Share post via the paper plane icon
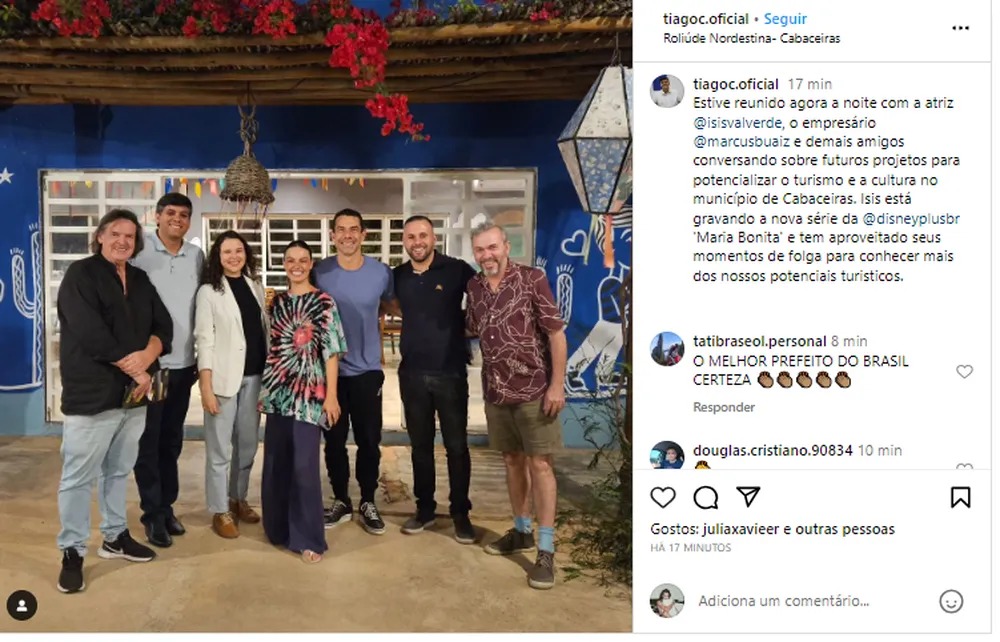 click(748, 497)
